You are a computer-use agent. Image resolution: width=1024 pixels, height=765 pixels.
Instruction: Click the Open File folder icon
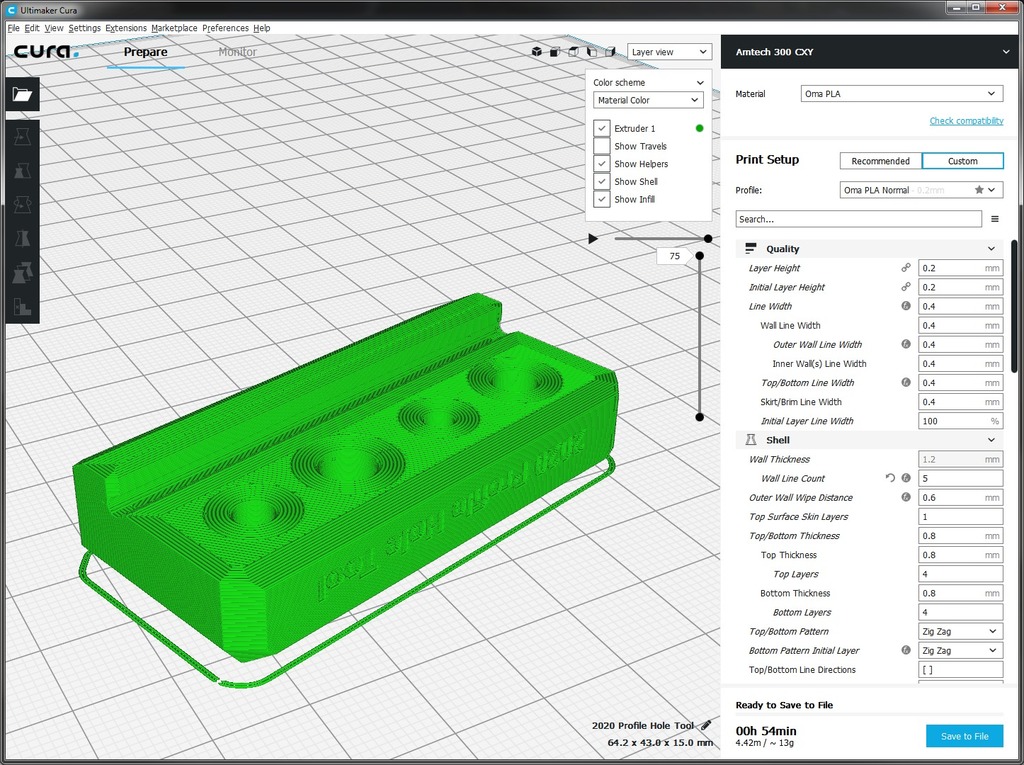(x=22, y=95)
